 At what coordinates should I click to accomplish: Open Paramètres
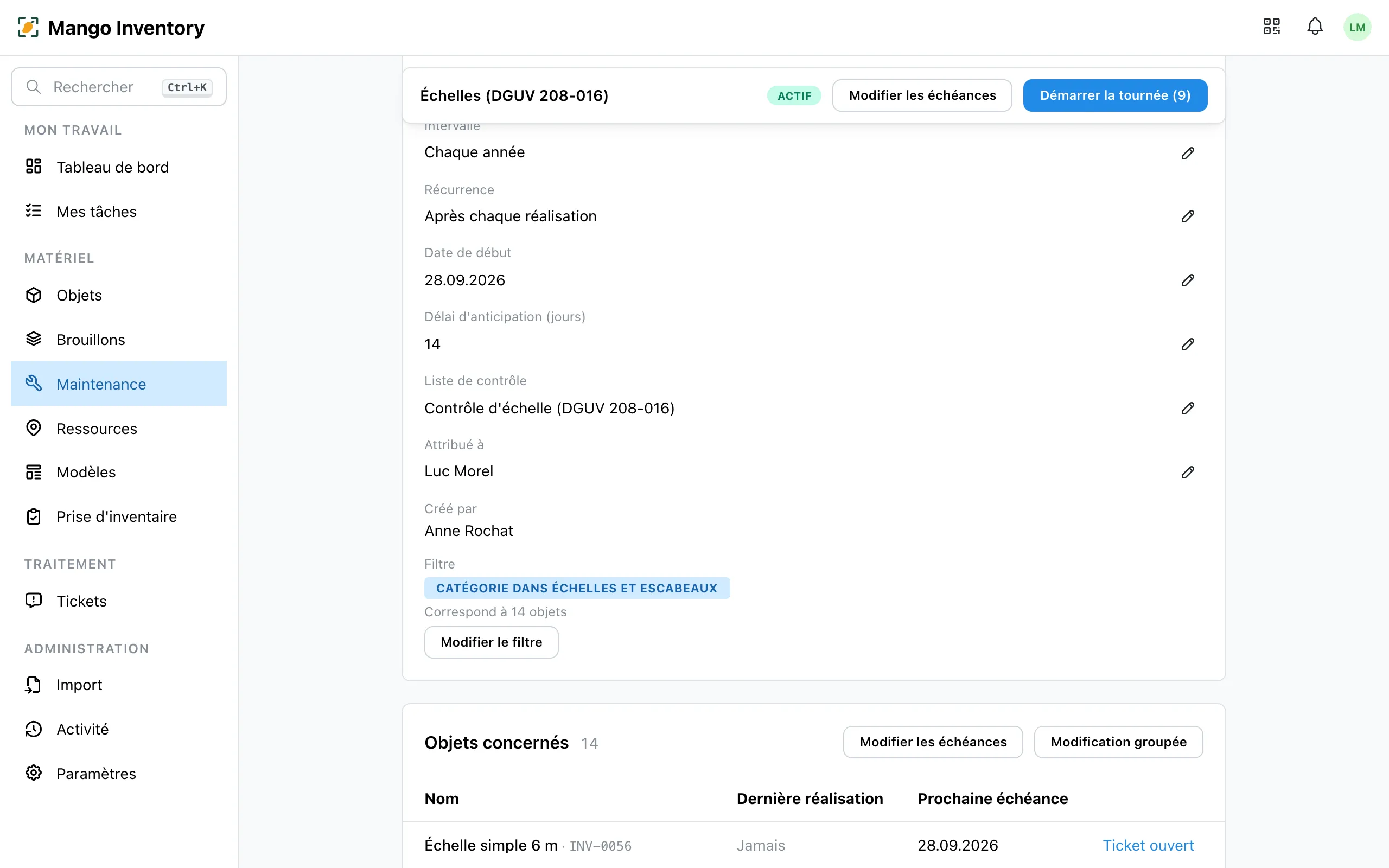[x=119, y=773]
